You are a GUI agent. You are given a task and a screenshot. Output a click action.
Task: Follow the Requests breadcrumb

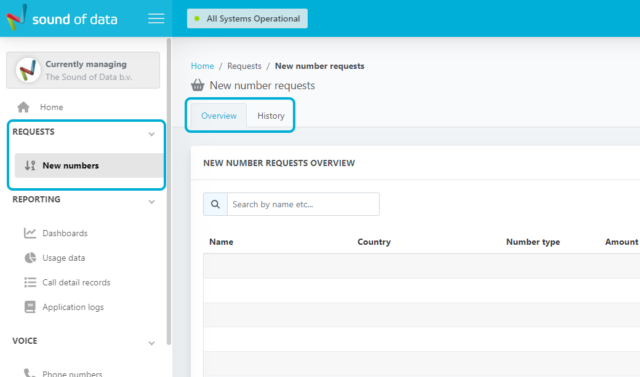pos(244,66)
